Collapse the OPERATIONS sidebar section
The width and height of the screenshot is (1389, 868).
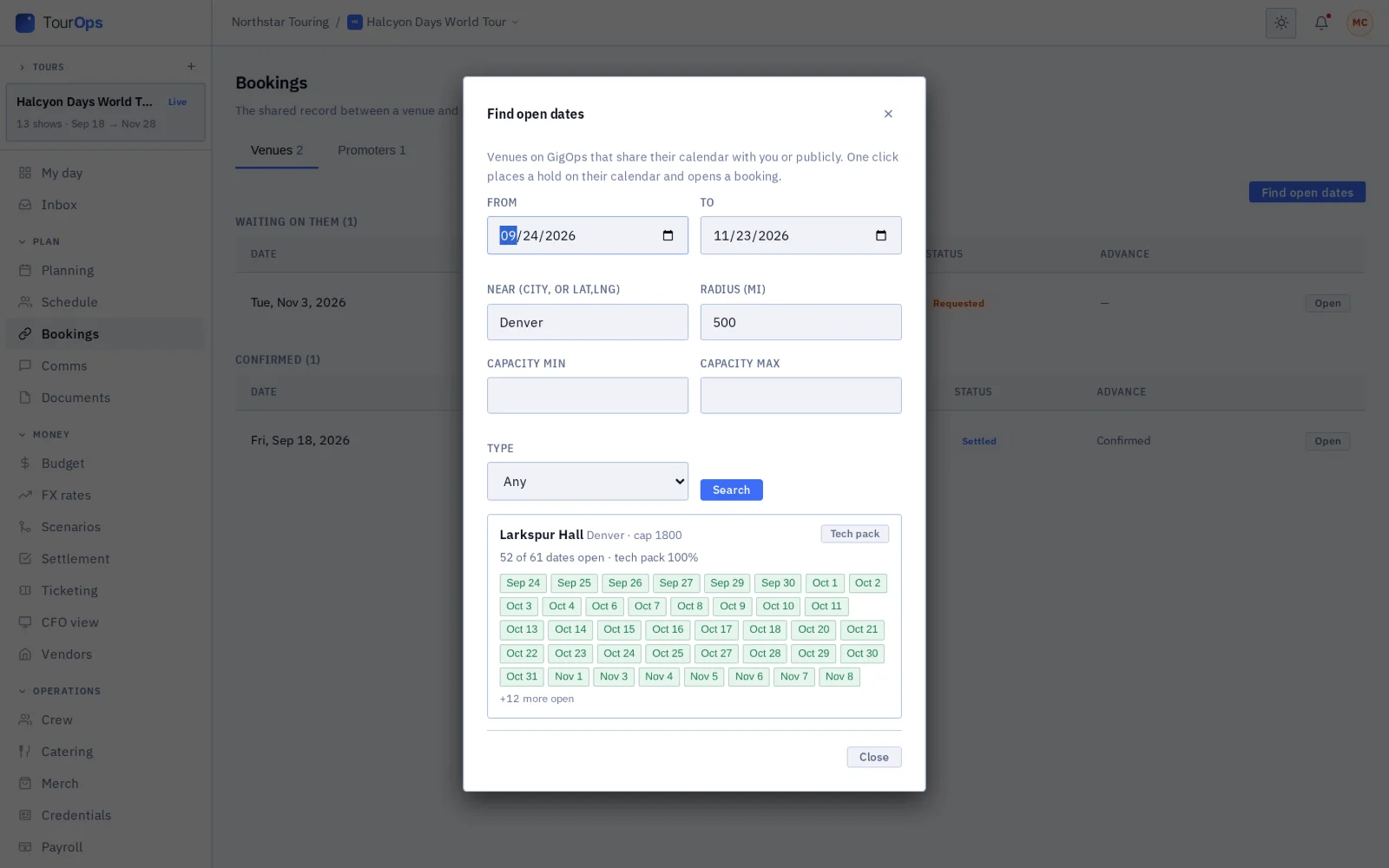(x=59, y=691)
